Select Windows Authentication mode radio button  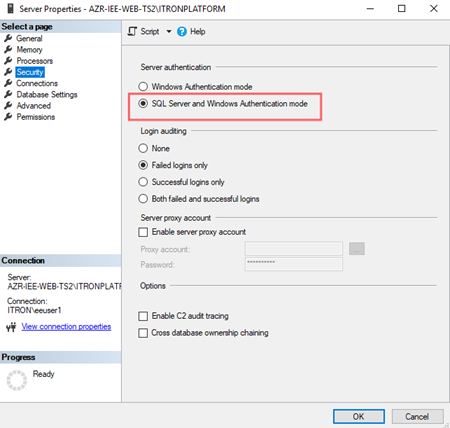(x=143, y=87)
